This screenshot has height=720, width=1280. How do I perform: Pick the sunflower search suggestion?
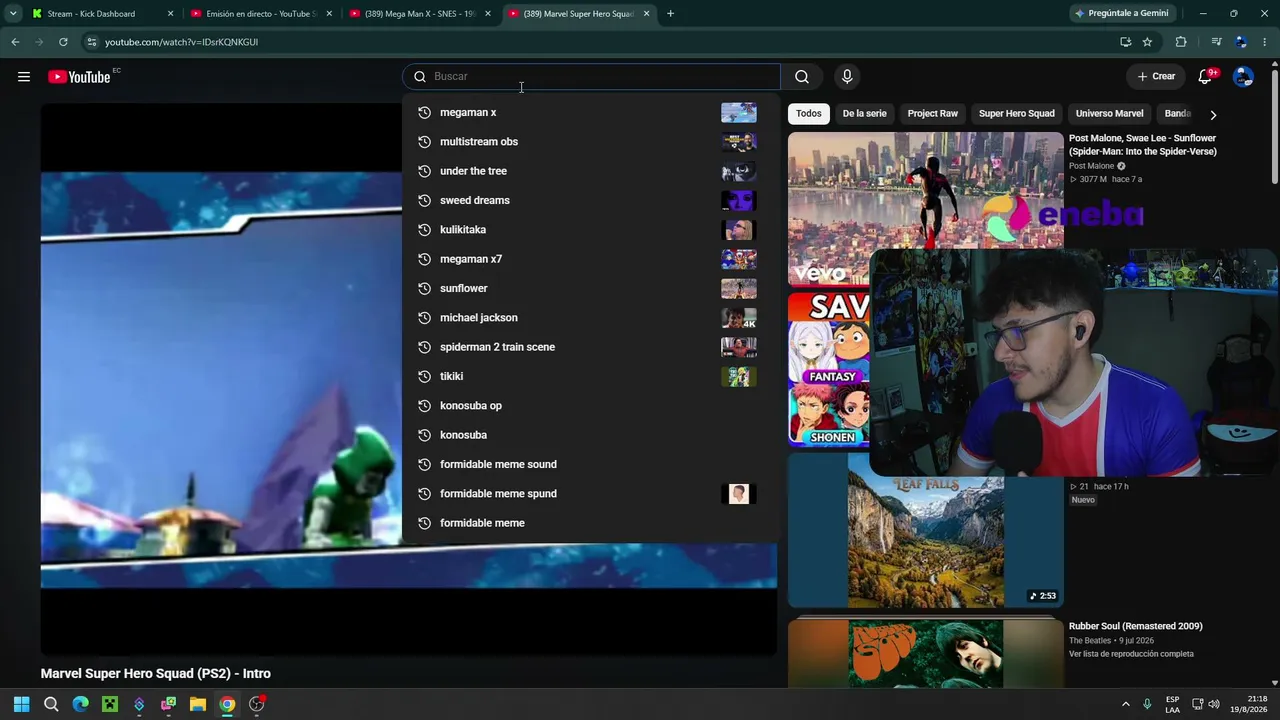590,289
